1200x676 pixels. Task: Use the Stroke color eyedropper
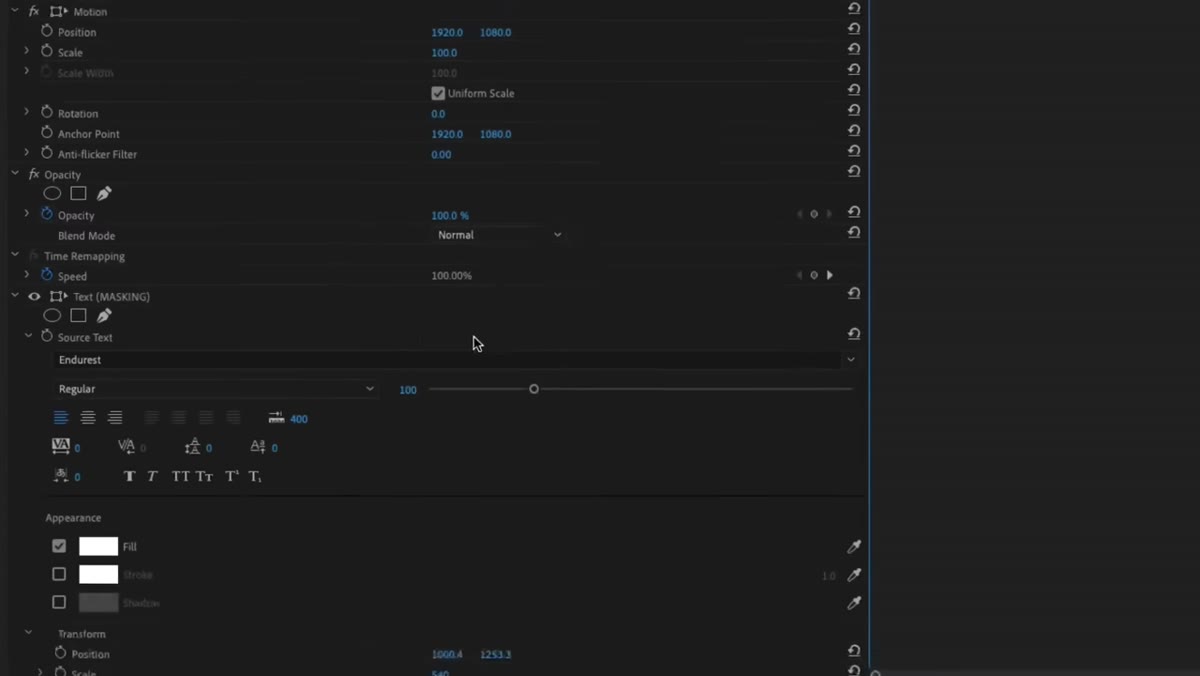(854, 574)
